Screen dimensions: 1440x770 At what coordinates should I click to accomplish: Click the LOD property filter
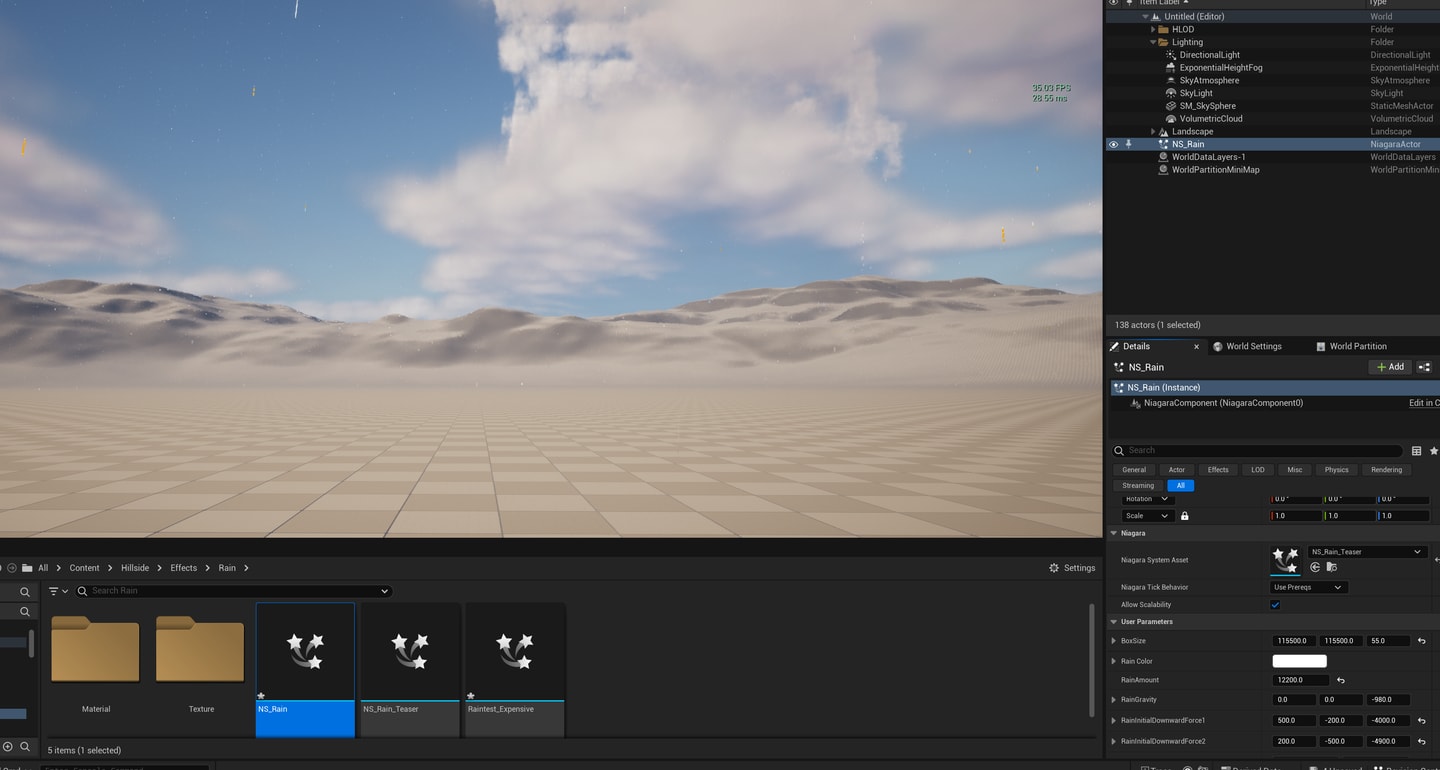1258,470
